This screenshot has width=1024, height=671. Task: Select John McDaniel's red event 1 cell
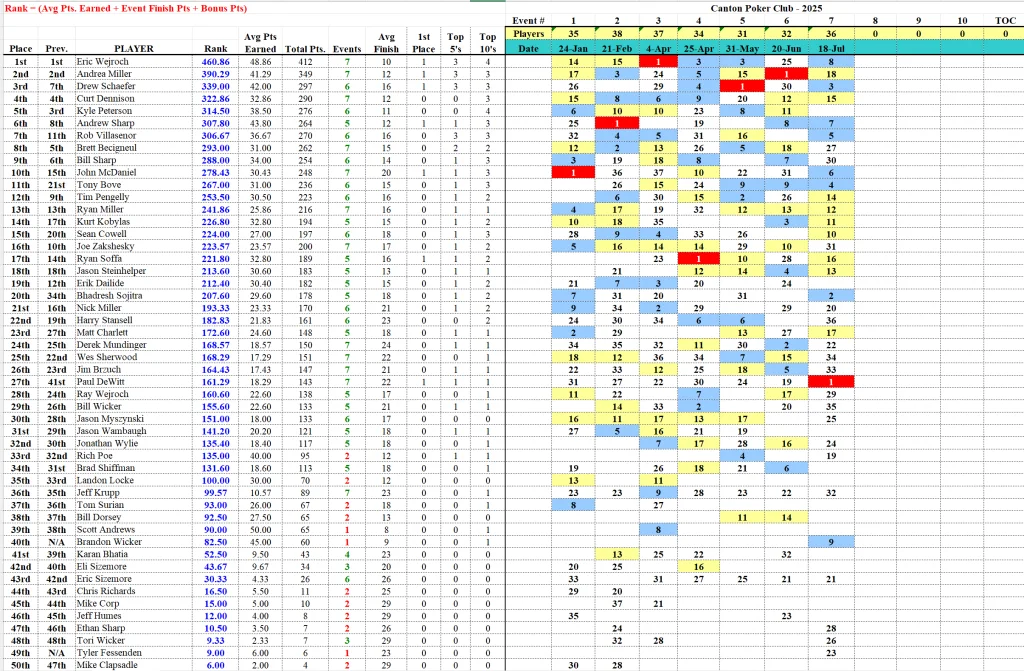pos(573,172)
